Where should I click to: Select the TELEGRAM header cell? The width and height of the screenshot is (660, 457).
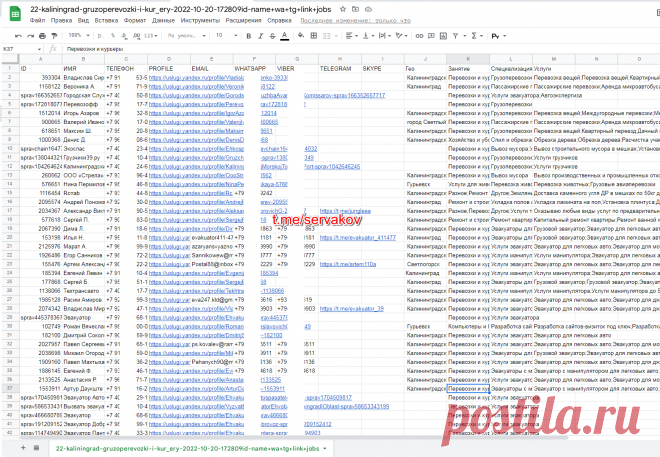[x=340, y=68]
